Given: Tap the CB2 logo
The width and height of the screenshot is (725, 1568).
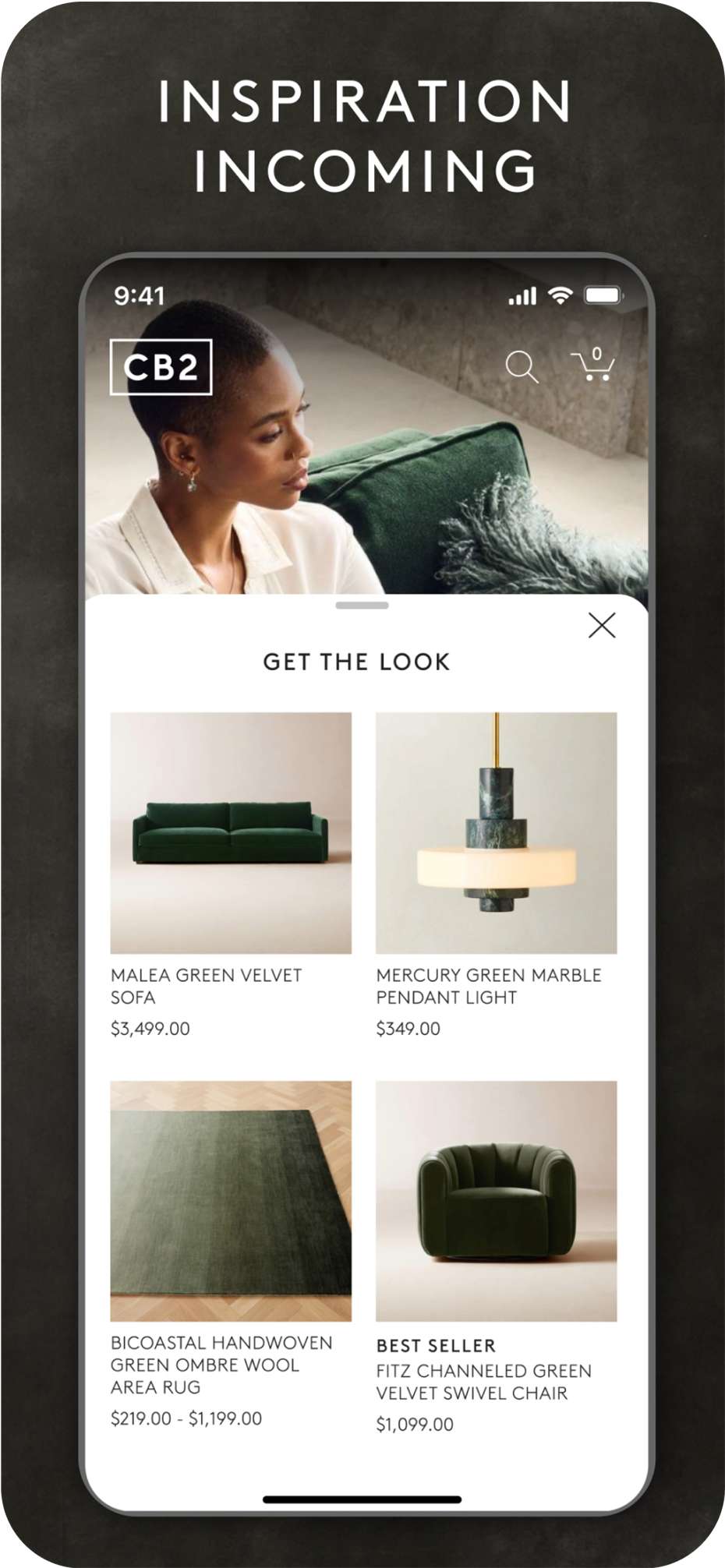Looking at the screenshot, I should pos(161,367).
